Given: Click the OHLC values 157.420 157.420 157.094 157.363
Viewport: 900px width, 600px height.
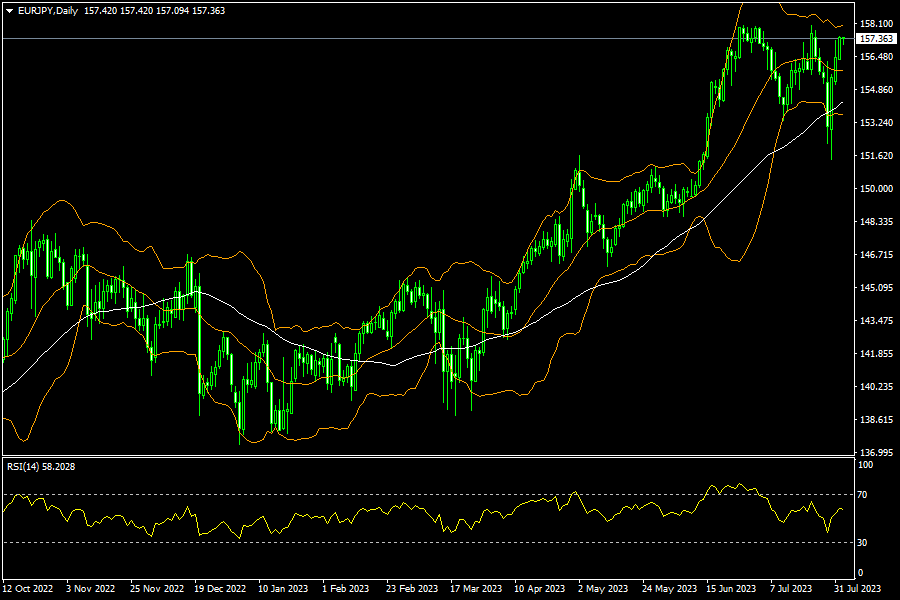Looking at the screenshot, I should (154, 11).
